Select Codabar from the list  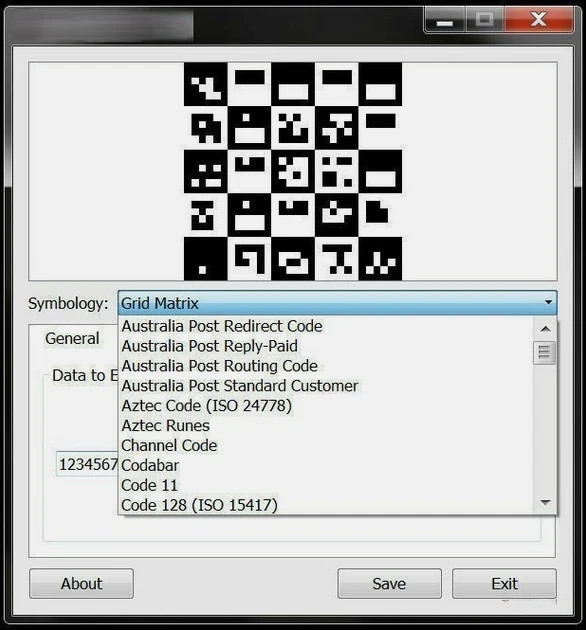(x=326, y=465)
